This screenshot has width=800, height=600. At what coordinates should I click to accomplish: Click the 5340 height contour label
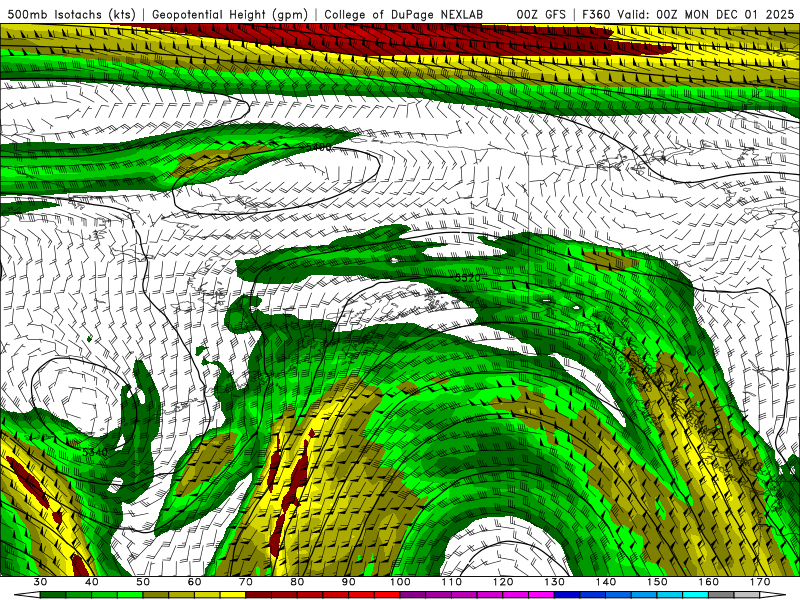[x=95, y=452]
